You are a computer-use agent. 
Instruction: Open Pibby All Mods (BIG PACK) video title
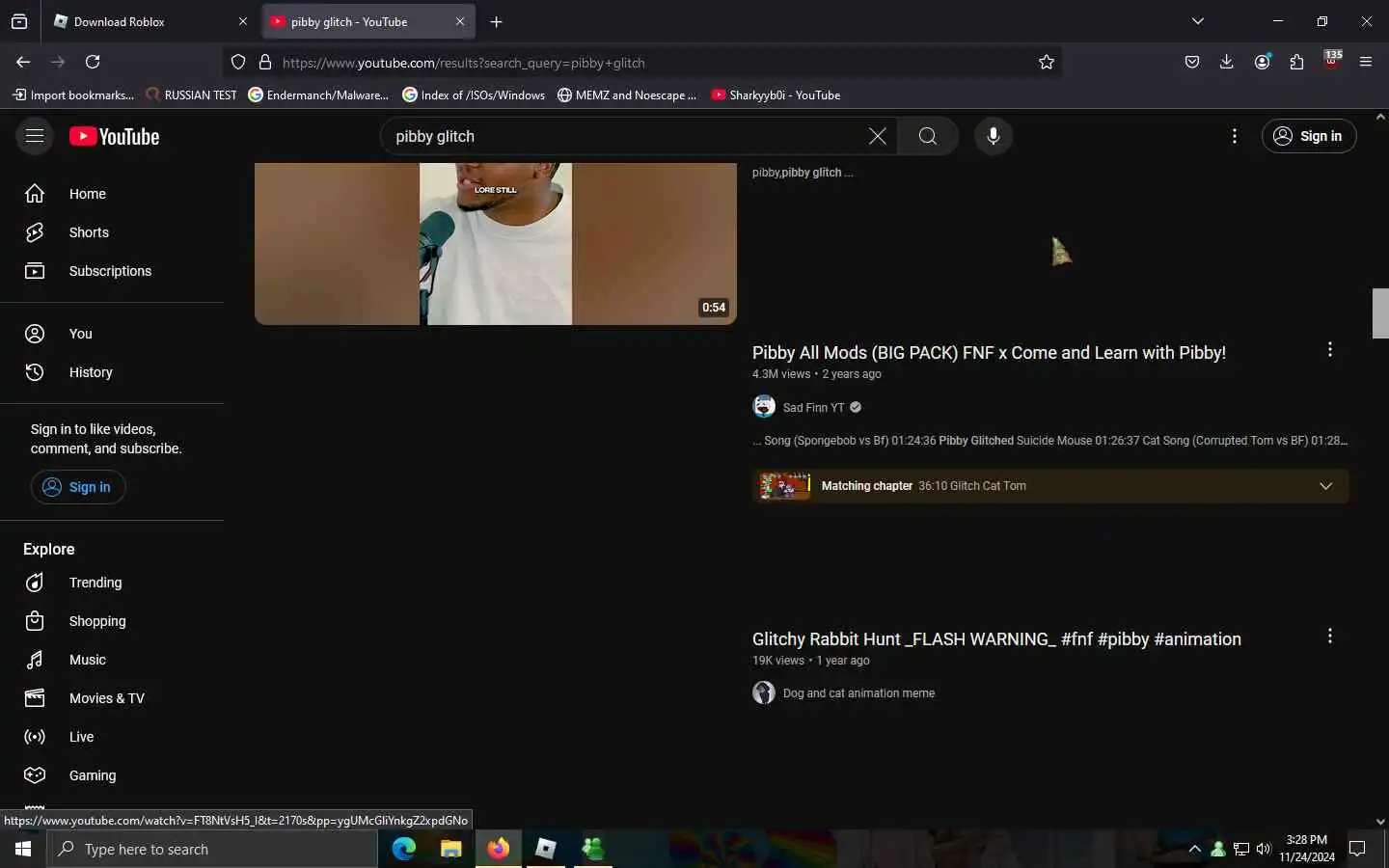click(x=989, y=353)
